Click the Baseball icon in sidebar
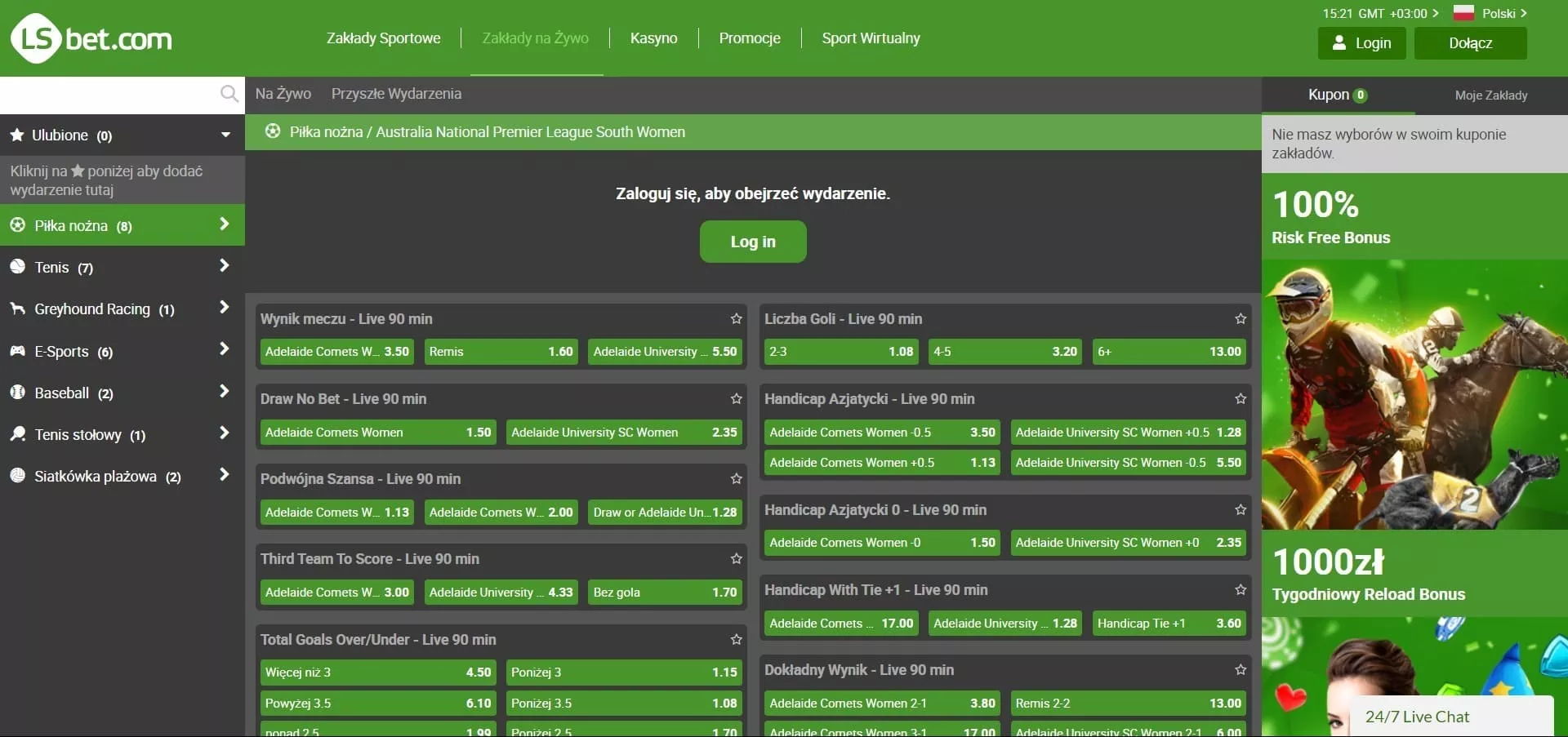Viewport: 1568px width, 737px height. click(x=17, y=393)
